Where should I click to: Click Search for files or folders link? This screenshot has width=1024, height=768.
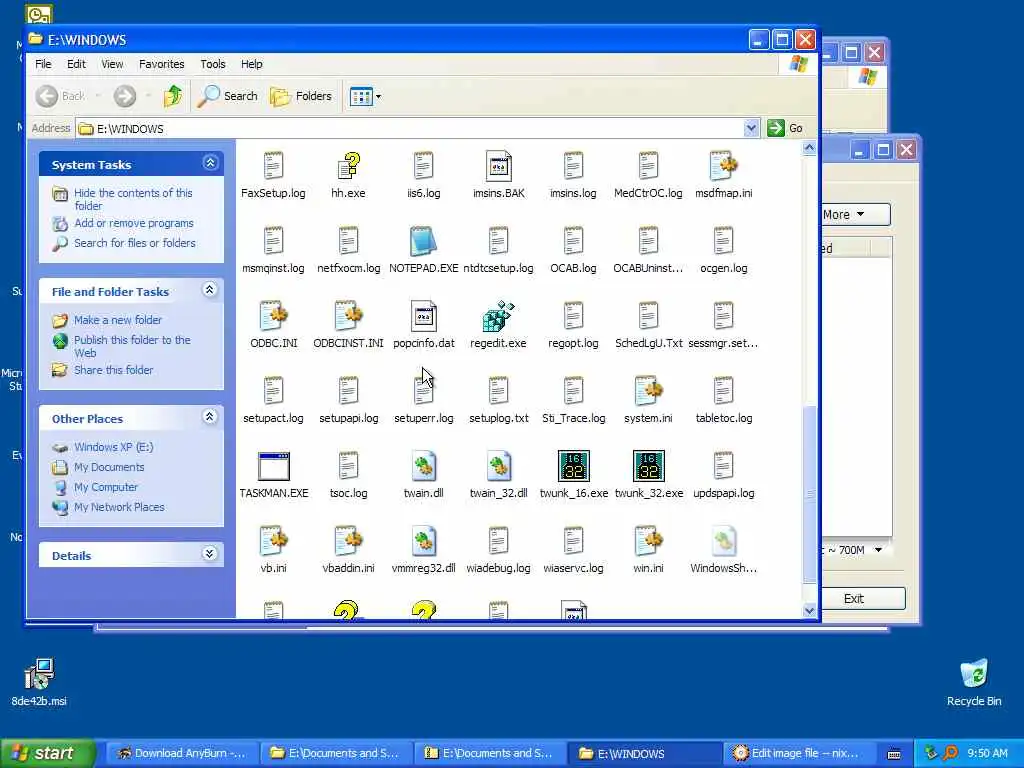coord(135,243)
